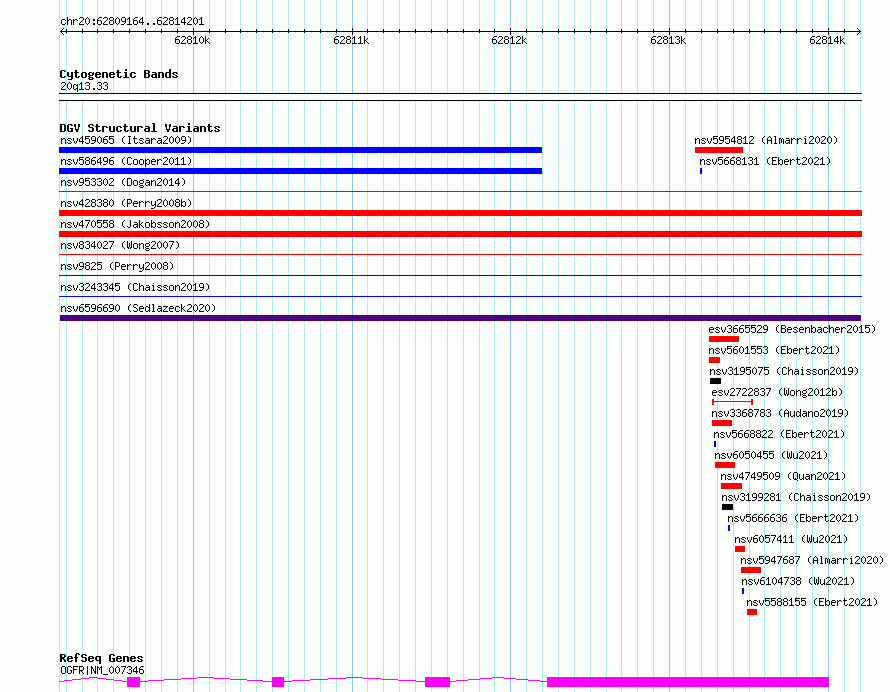890x692 pixels.
Task: Select the red bracketed line under esv2722837
Action: pyautogui.click(x=733, y=402)
